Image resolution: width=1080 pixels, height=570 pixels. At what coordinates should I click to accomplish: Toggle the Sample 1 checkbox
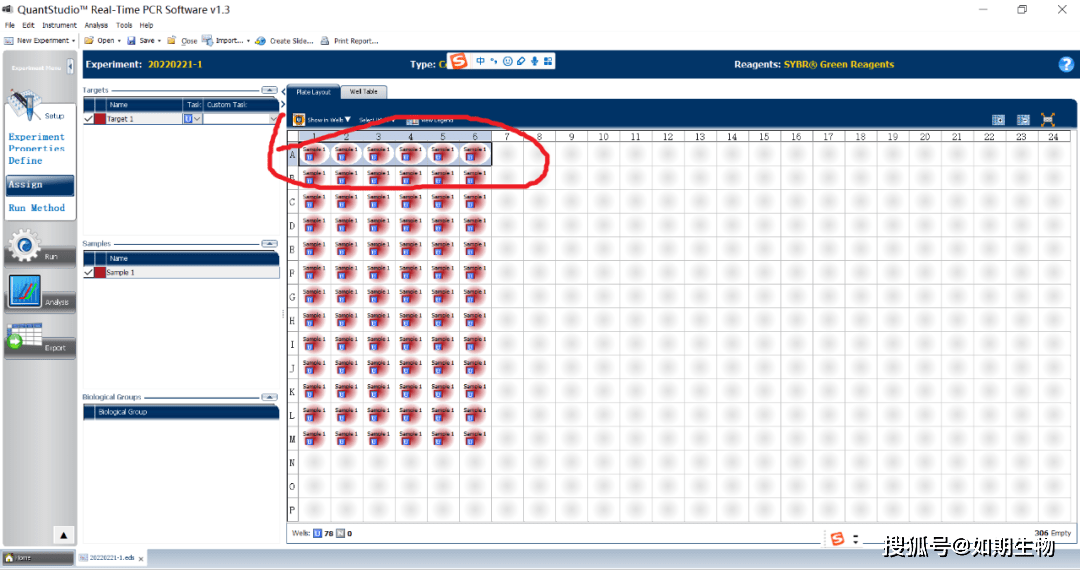(x=88, y=273)
